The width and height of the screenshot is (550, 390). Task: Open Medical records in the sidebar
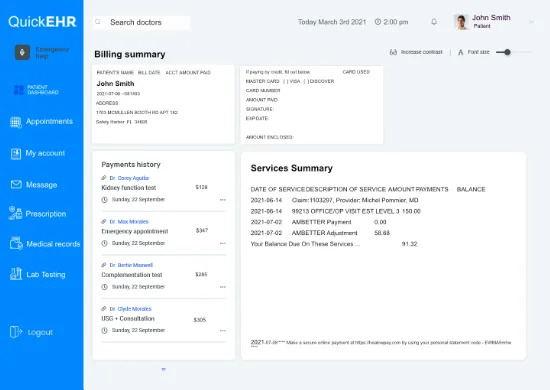tap(45, 244)
